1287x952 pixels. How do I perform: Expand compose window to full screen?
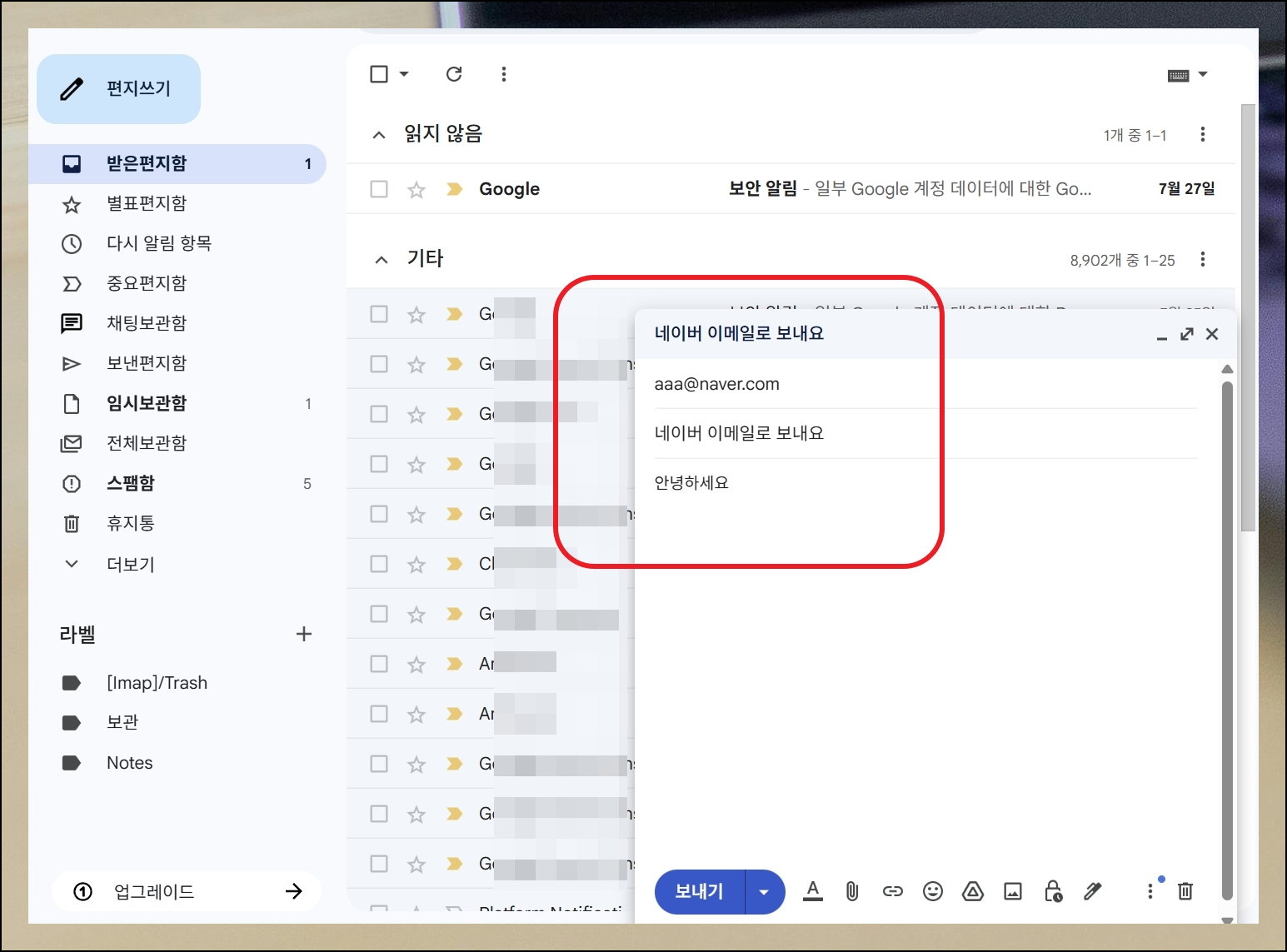coord(1187,334)
